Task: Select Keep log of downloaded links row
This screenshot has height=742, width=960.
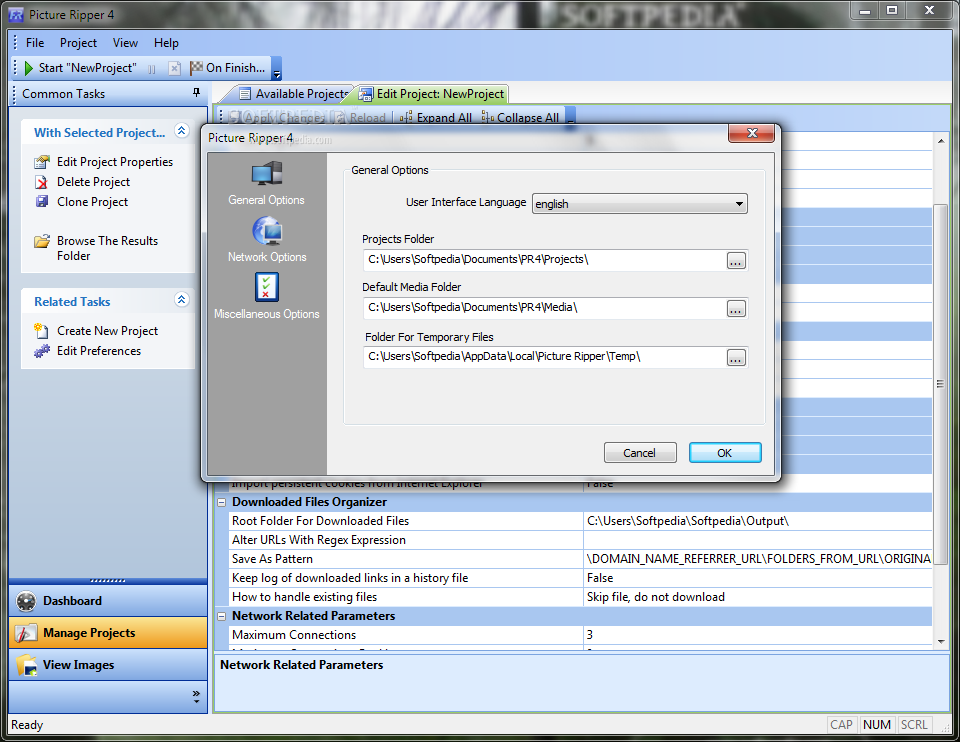Action: [x=580, y=578]
